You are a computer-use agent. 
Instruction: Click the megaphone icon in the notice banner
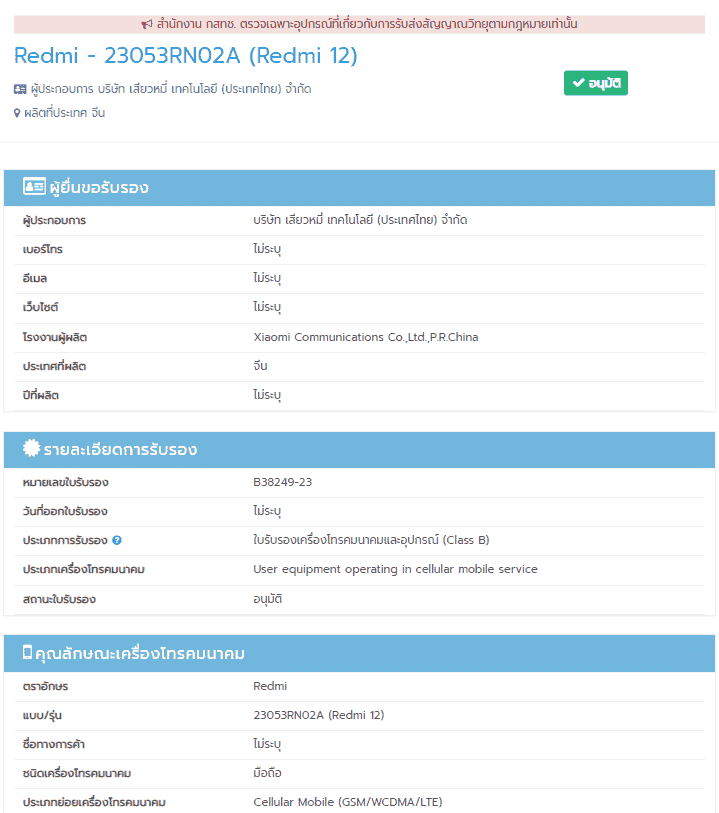(x=147, y=24)
